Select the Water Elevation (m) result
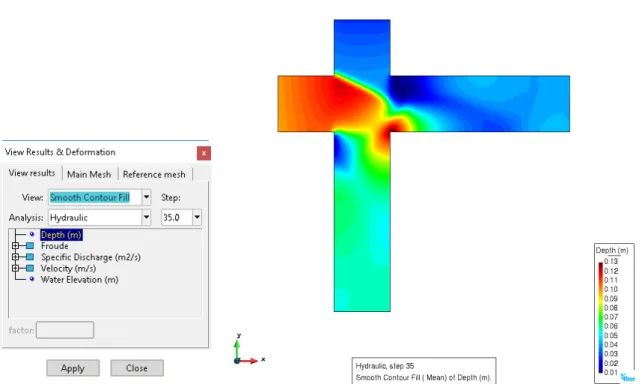 (x=79, y=280)
